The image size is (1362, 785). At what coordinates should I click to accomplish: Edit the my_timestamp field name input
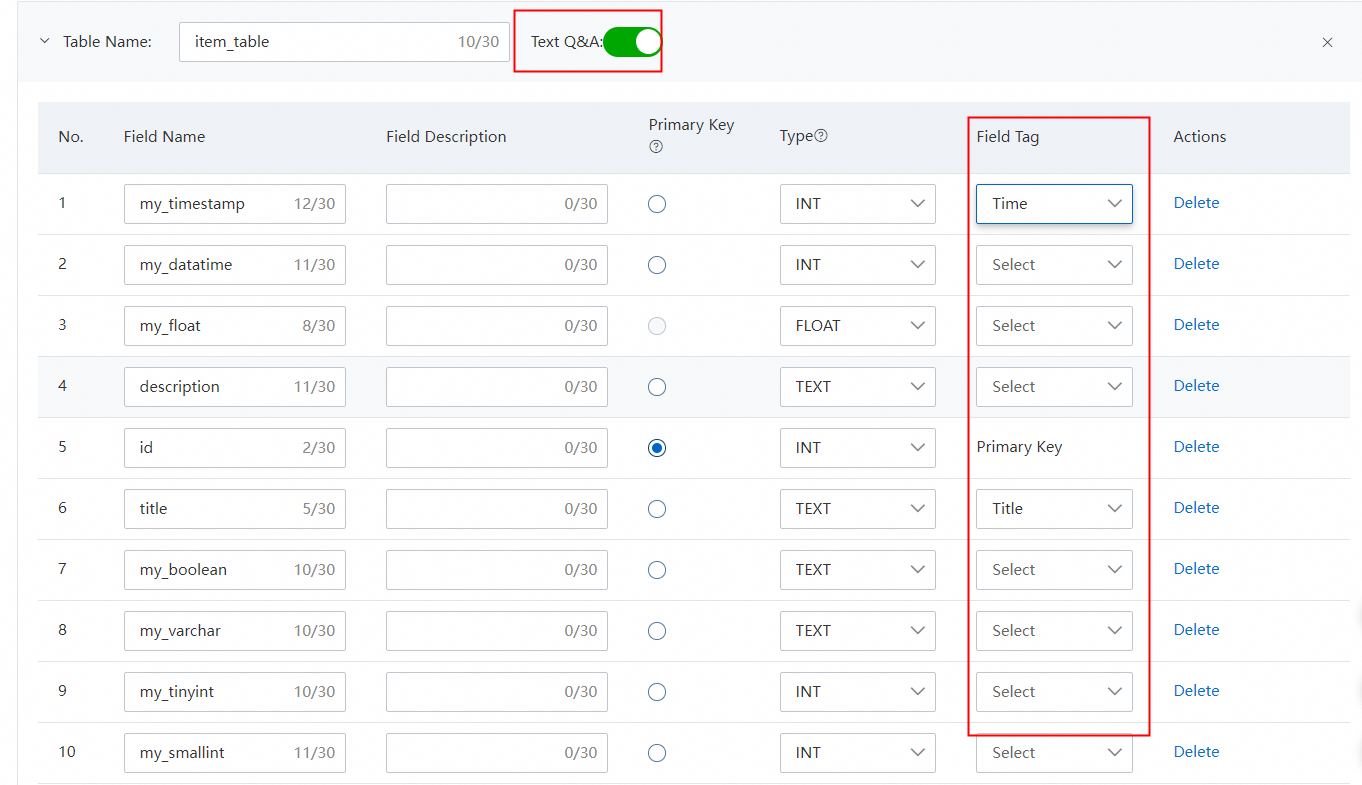(235, 204)
